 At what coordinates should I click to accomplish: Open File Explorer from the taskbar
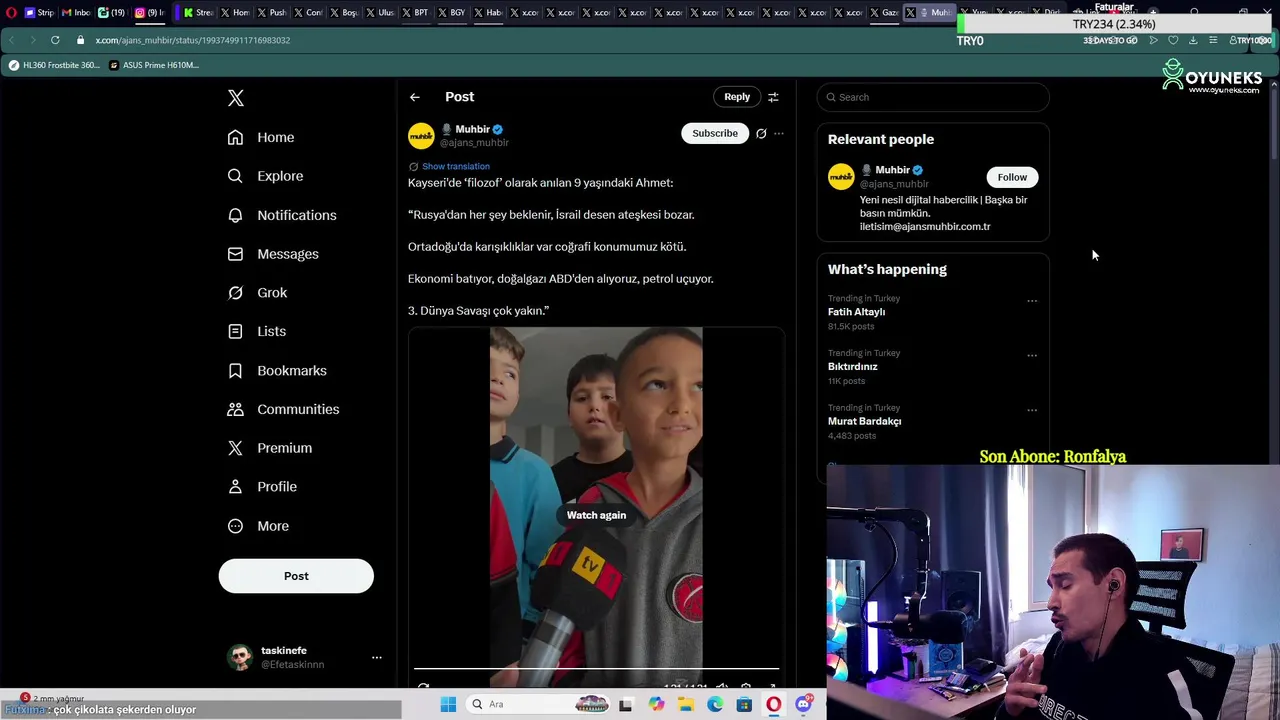pos(686,704)
